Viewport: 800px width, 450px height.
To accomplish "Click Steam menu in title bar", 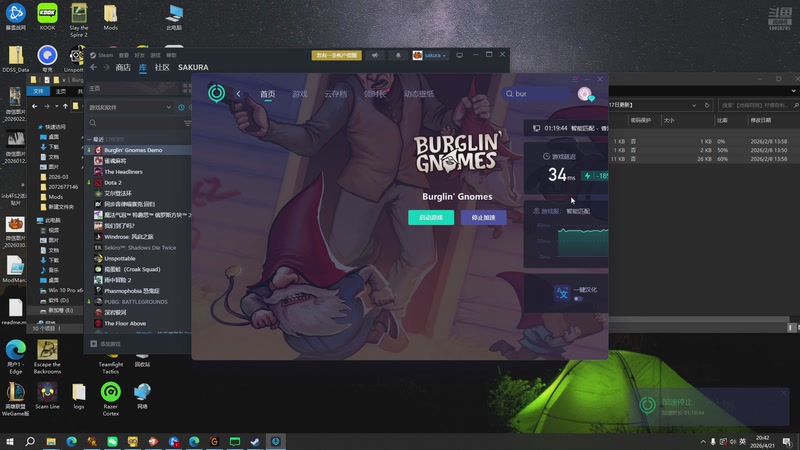I will click(x=102, y=55).
